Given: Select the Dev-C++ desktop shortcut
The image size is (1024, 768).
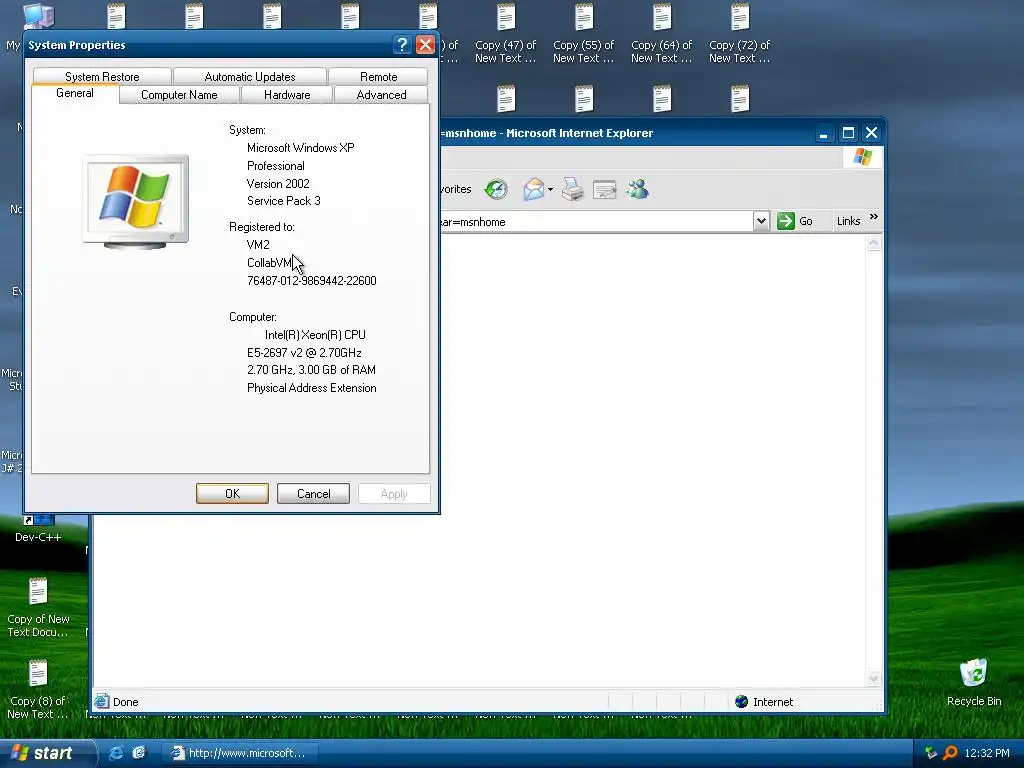Looking at the screenshot, I should (x=38, y=530).
